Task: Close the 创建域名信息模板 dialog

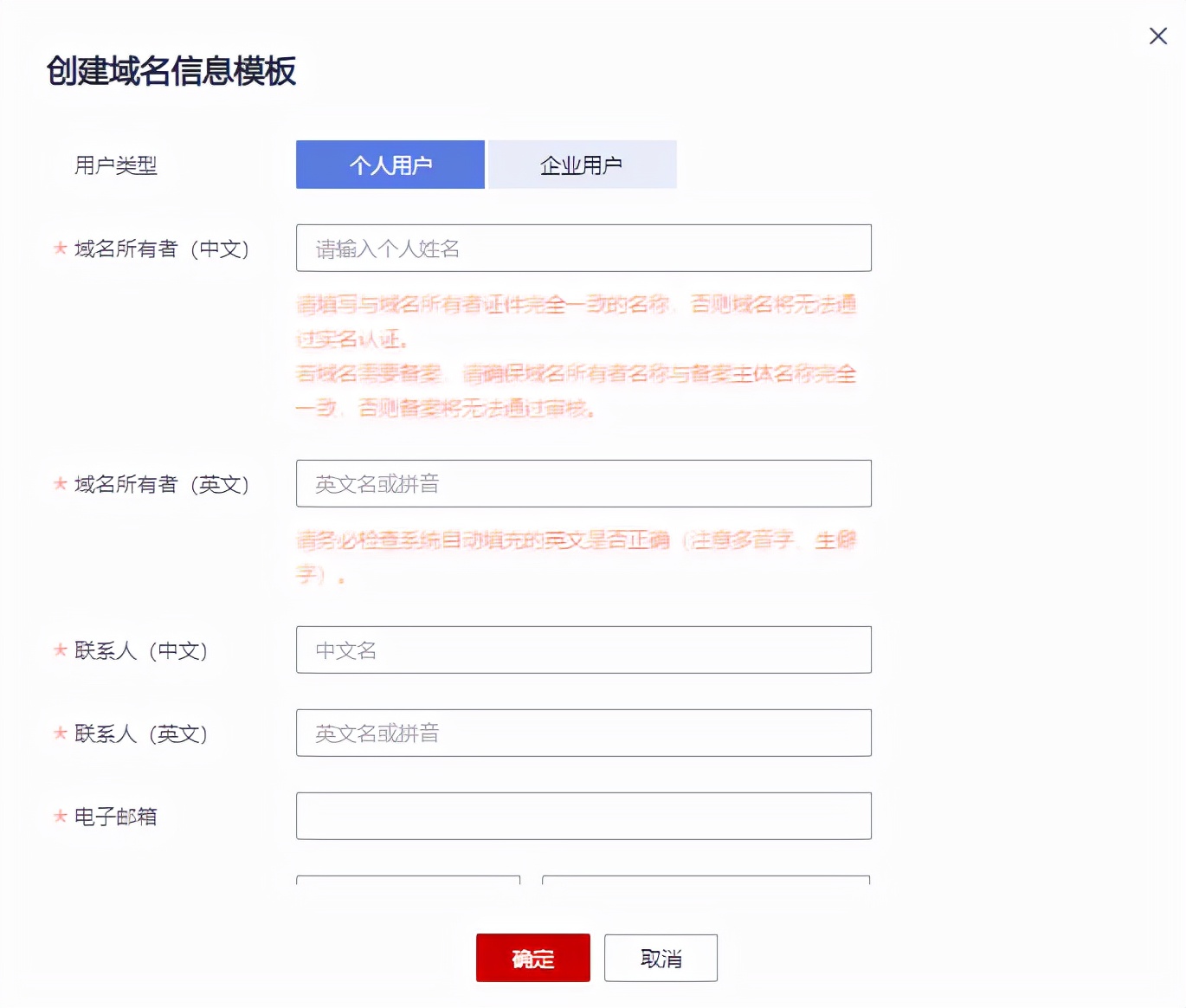Action: [x=1157, y=36]
